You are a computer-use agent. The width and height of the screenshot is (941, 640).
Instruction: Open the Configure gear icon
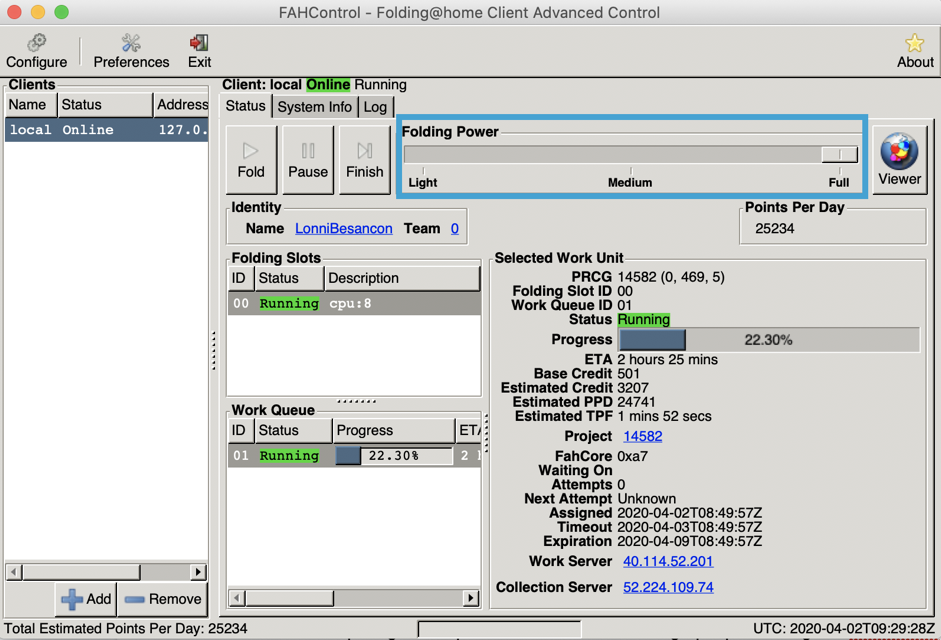click(37, 43)
